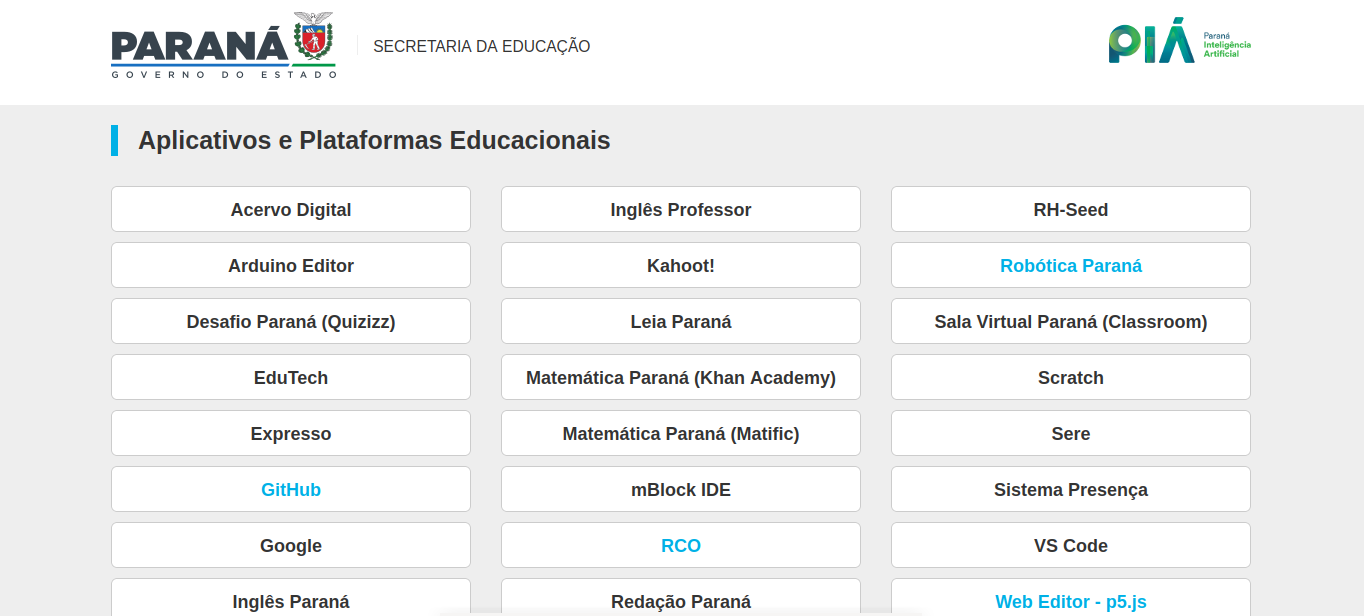The image size is (1364, 616).
Task: Open Sala Virtual Paraná (Classroom)
Action: 1071,321
